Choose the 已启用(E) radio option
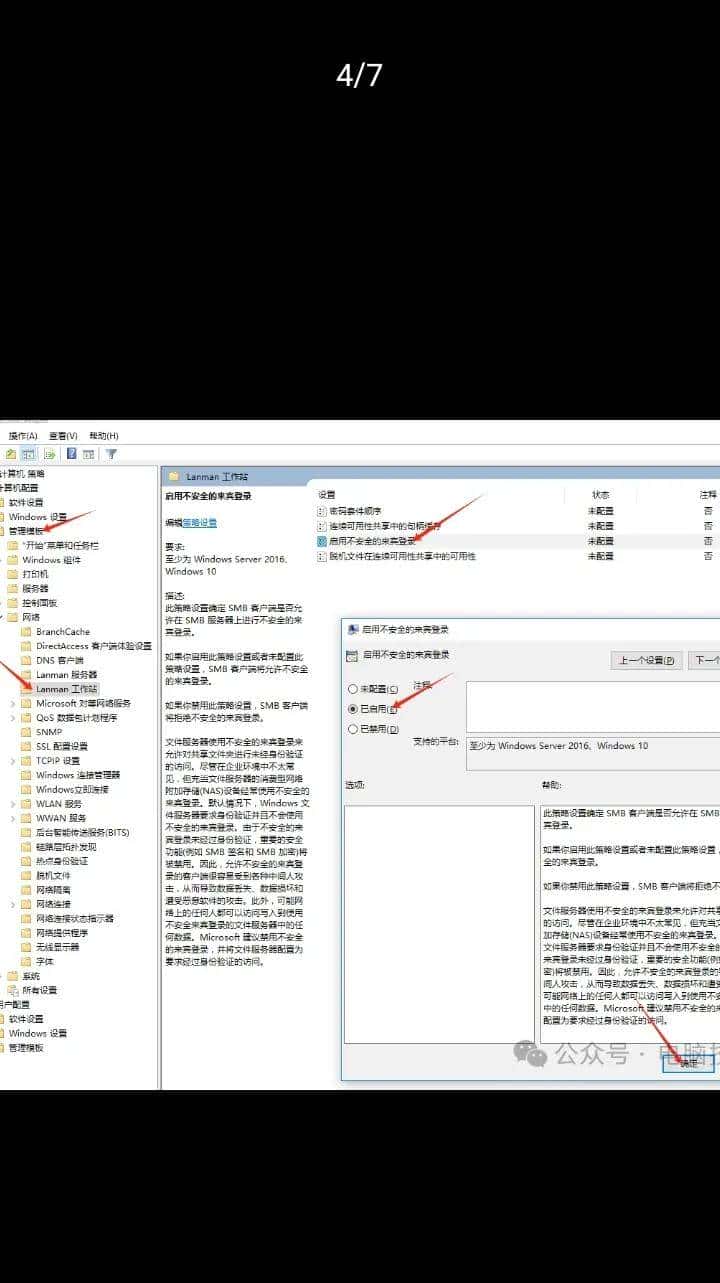Viewport: 720px width, 1283px height. [372, 709]
